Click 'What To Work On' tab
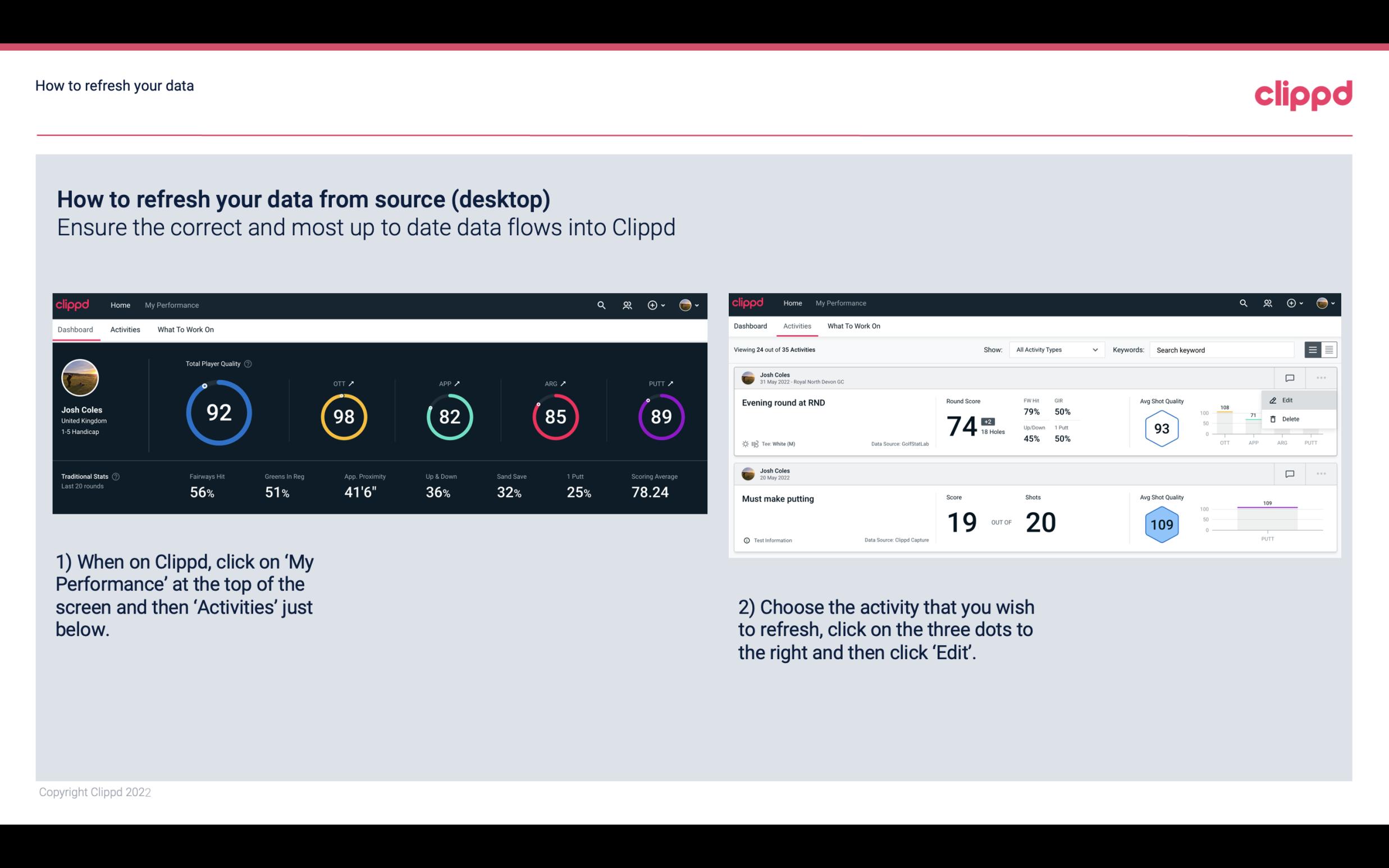 click(x=185, y=329)
